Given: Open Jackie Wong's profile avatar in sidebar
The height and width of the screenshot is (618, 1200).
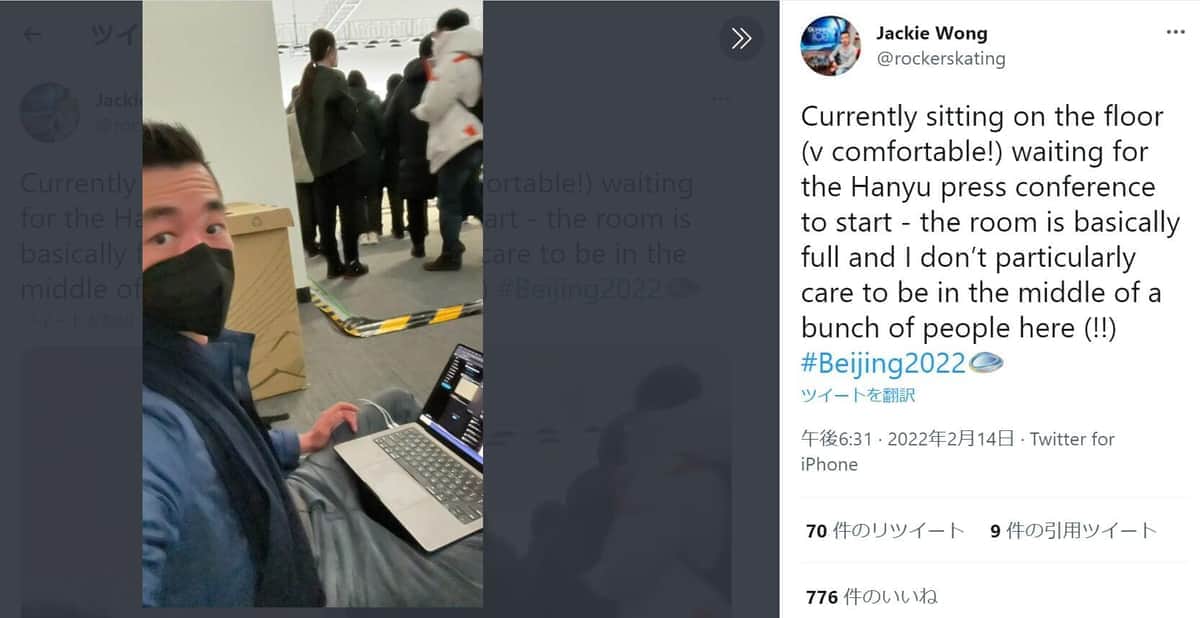Looking at the screenshot, I should (830, 46).
